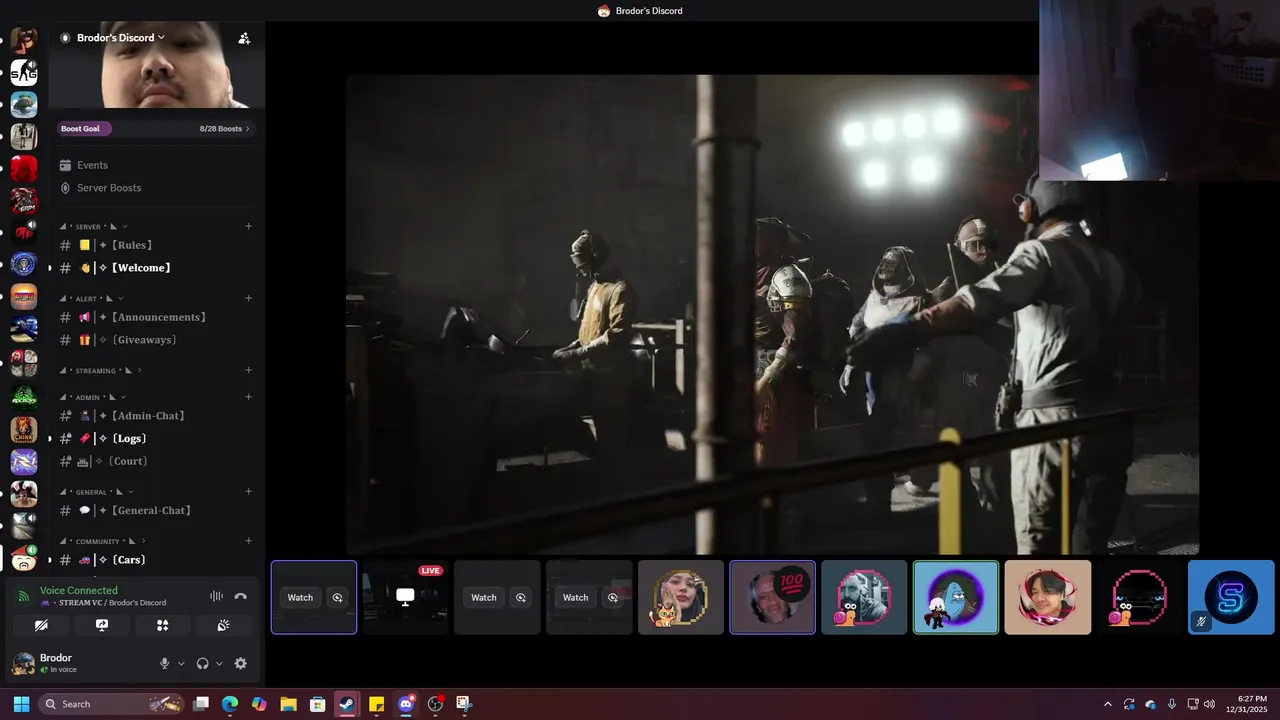Create channel in ALERT category plus icon

(x=248, y=298)
